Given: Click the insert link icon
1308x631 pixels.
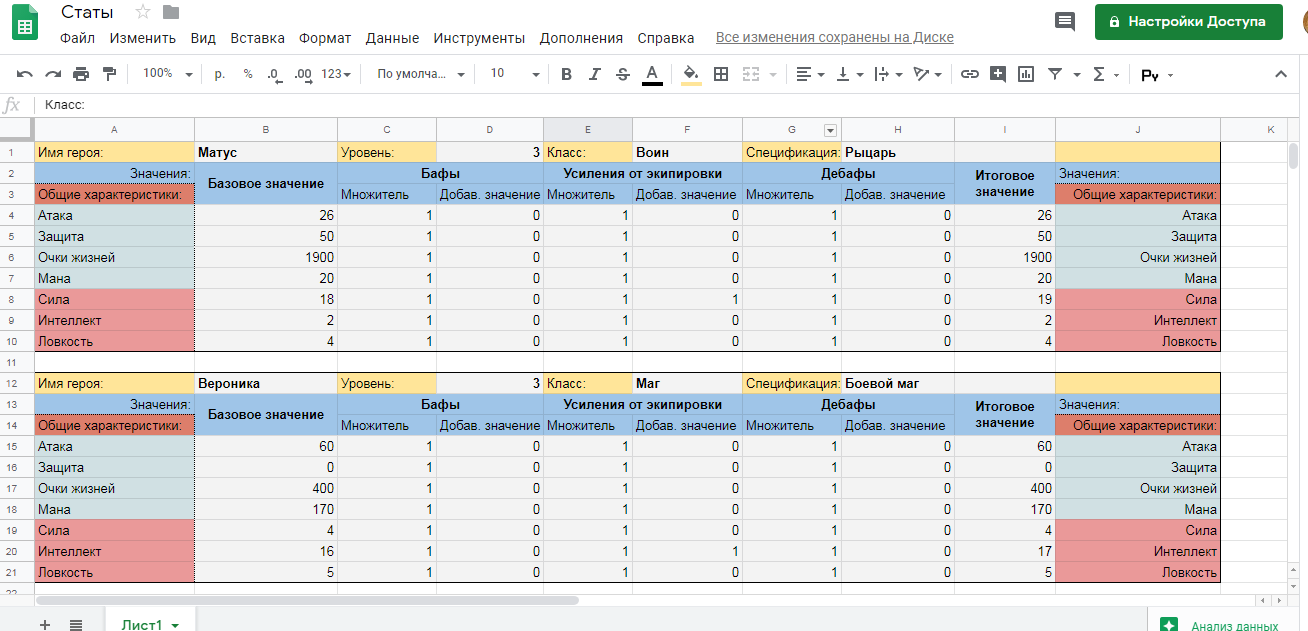Looking at the screenshot, I should point(969,74).
